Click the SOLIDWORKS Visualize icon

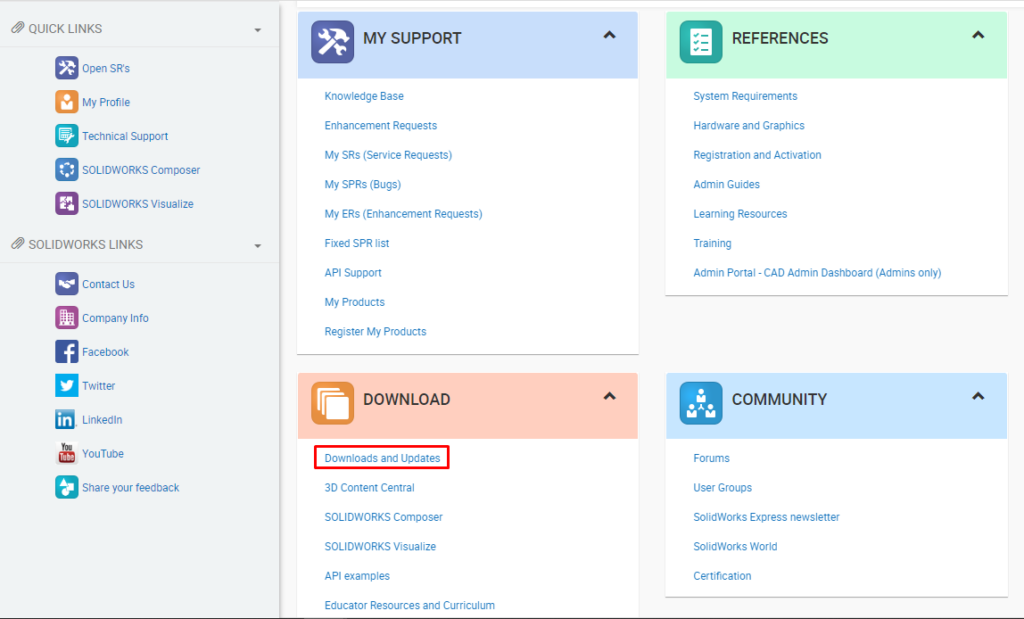tap(63, 203)
